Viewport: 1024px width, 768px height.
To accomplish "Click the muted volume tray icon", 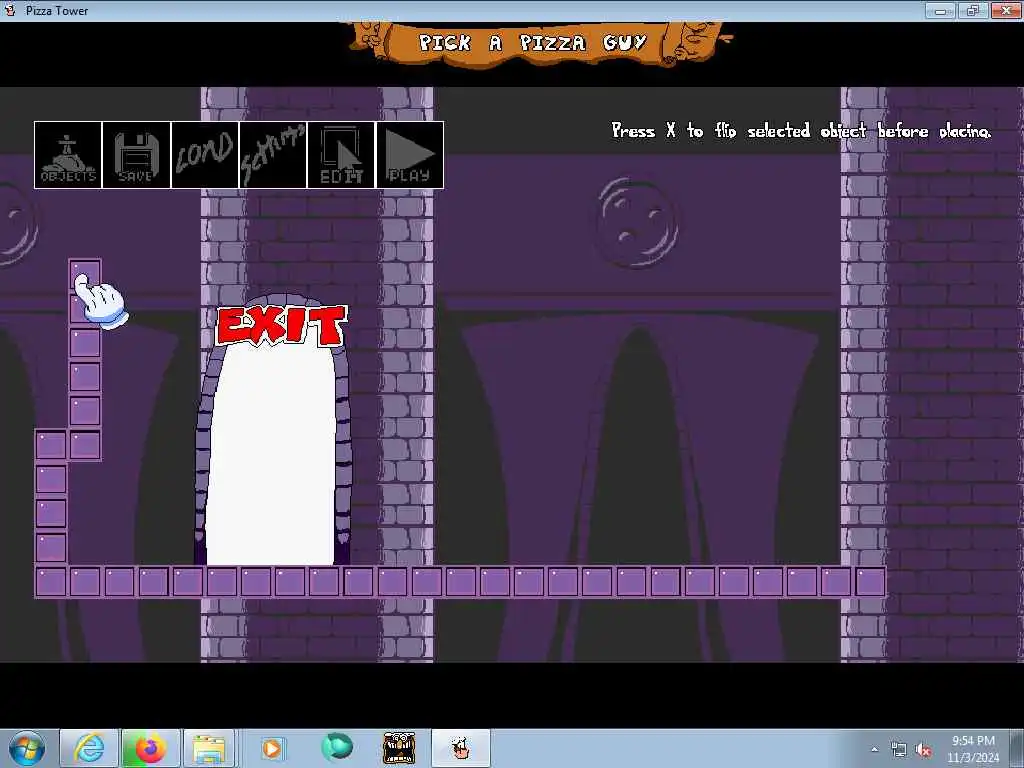I will 923,750.
